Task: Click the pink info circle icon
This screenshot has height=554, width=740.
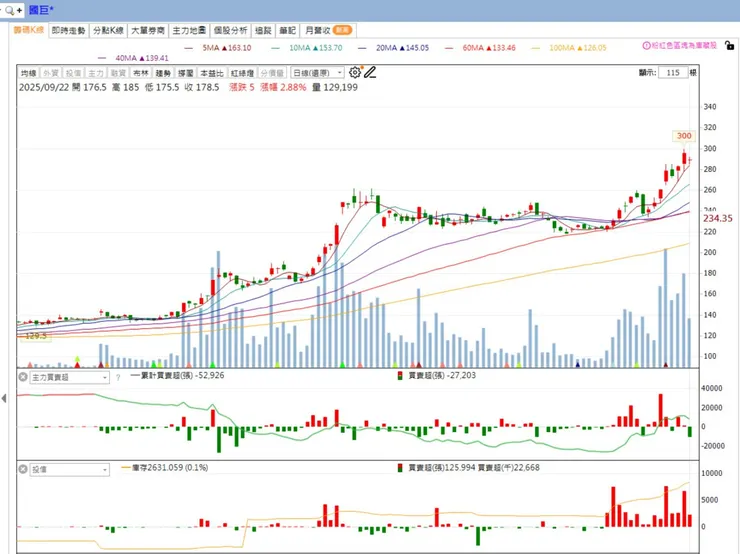Action: pos(646,45)
